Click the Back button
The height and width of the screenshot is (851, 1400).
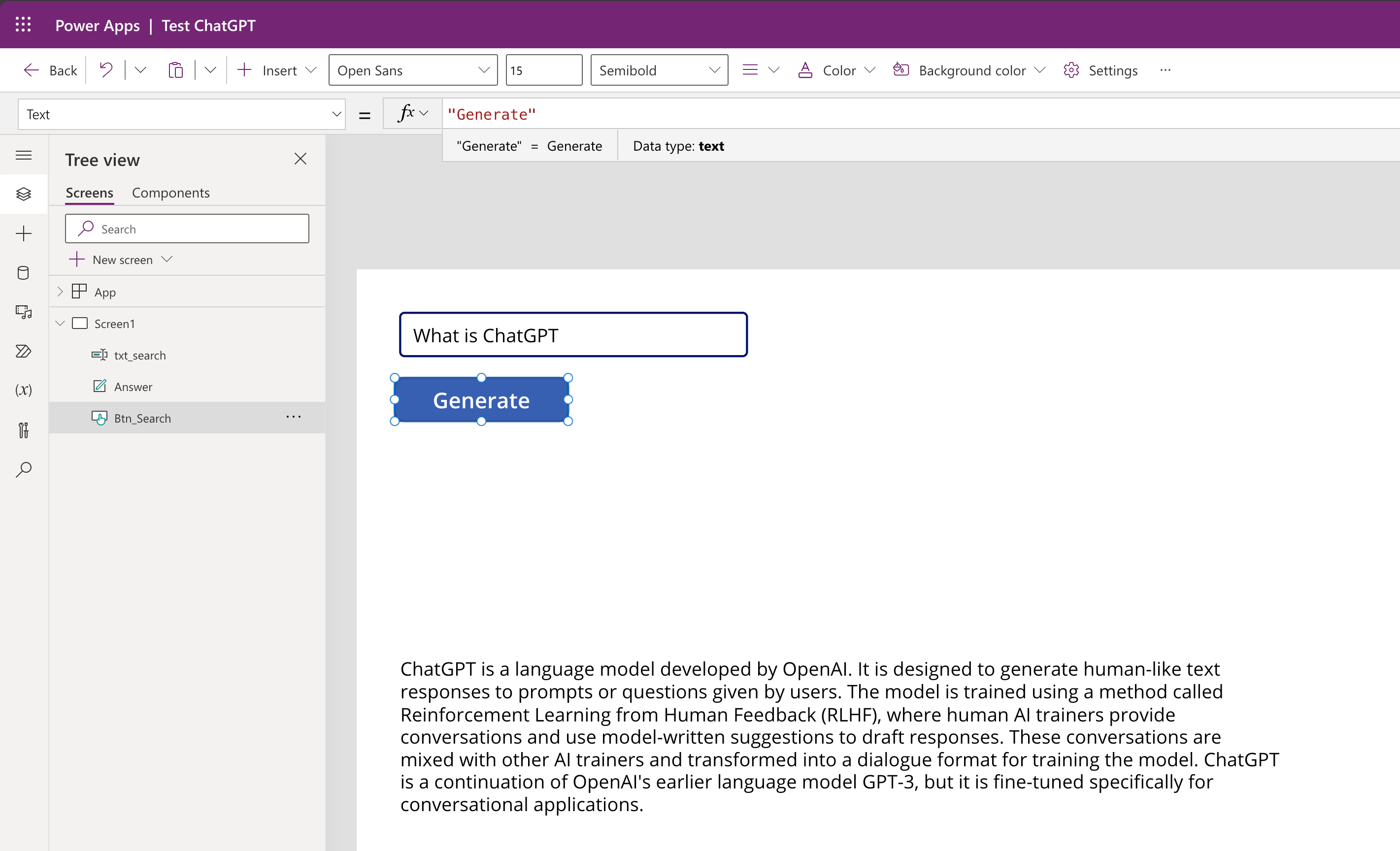(51, 70)
